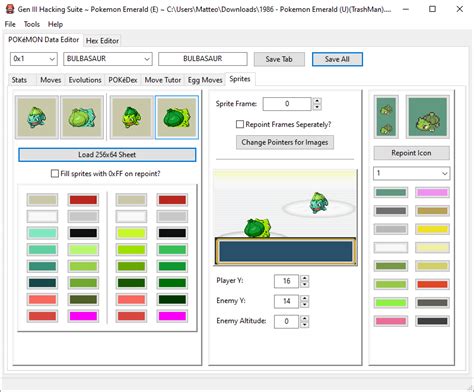Increase Sprite Frame value
Image resolution: width=474 pixels, height=392 pixels.
click(x=317, y=101)
